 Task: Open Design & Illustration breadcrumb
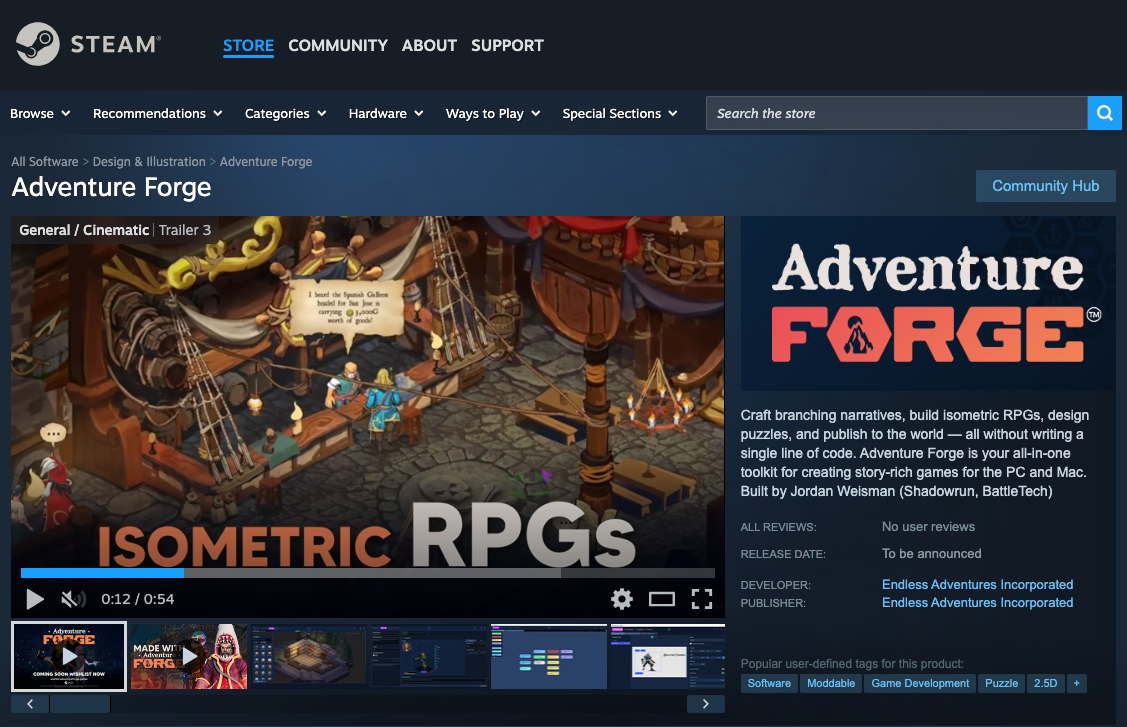coord(149,162)
